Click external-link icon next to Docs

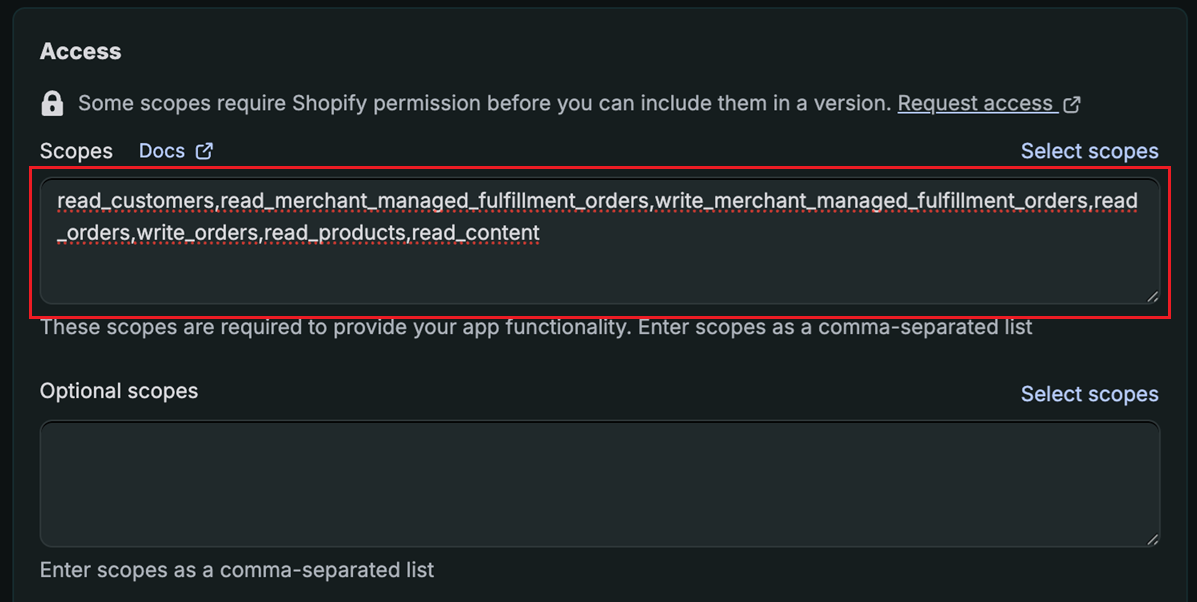[x=204, y=151]
